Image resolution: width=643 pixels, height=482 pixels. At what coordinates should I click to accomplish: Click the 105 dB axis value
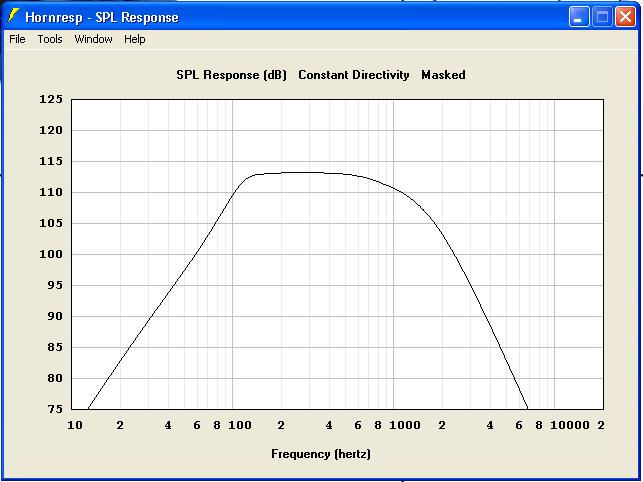coord(51,223)
